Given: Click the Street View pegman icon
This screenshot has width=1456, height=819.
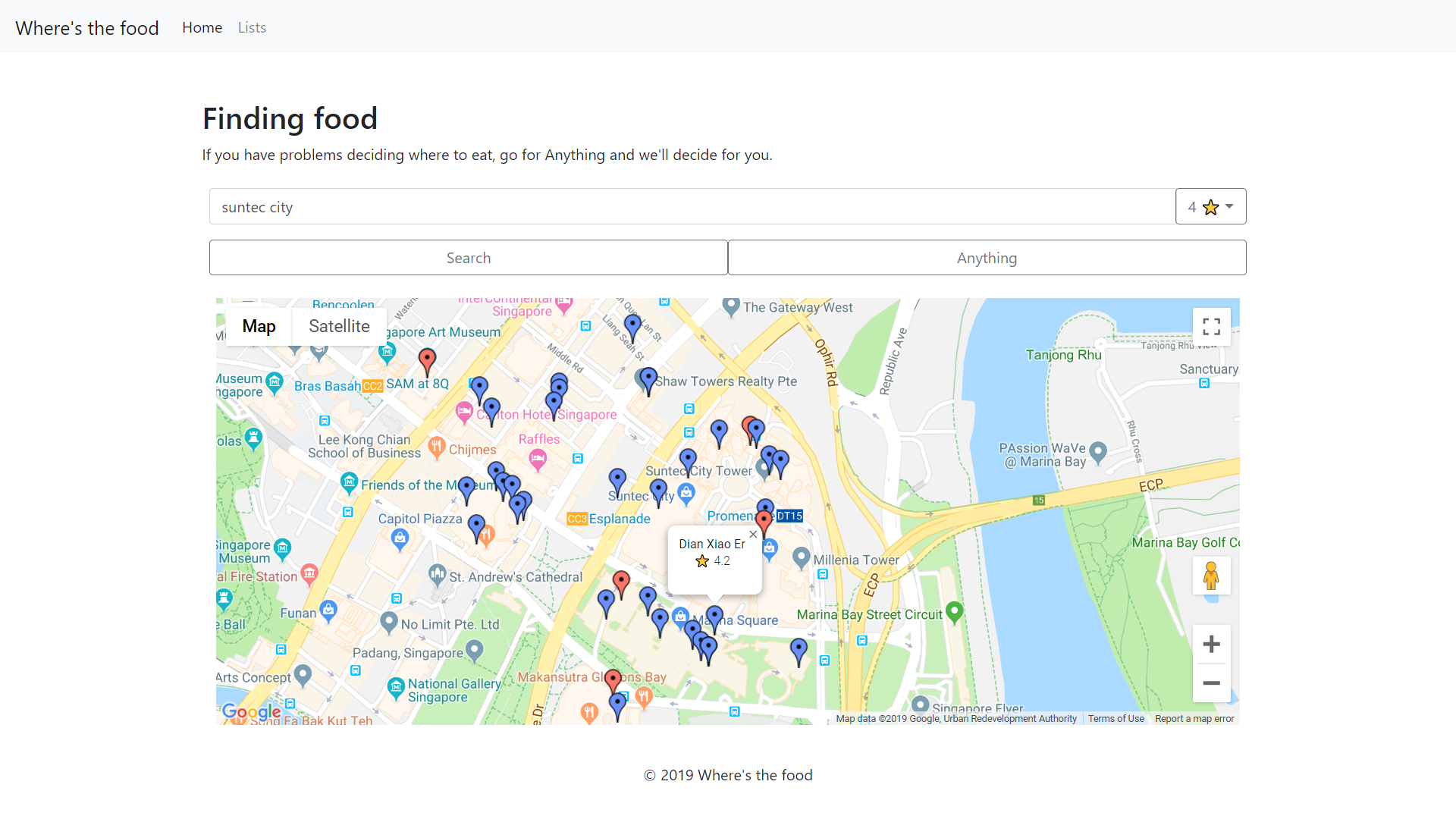Looking at the screenshot, I should (x=1211, y=576).
